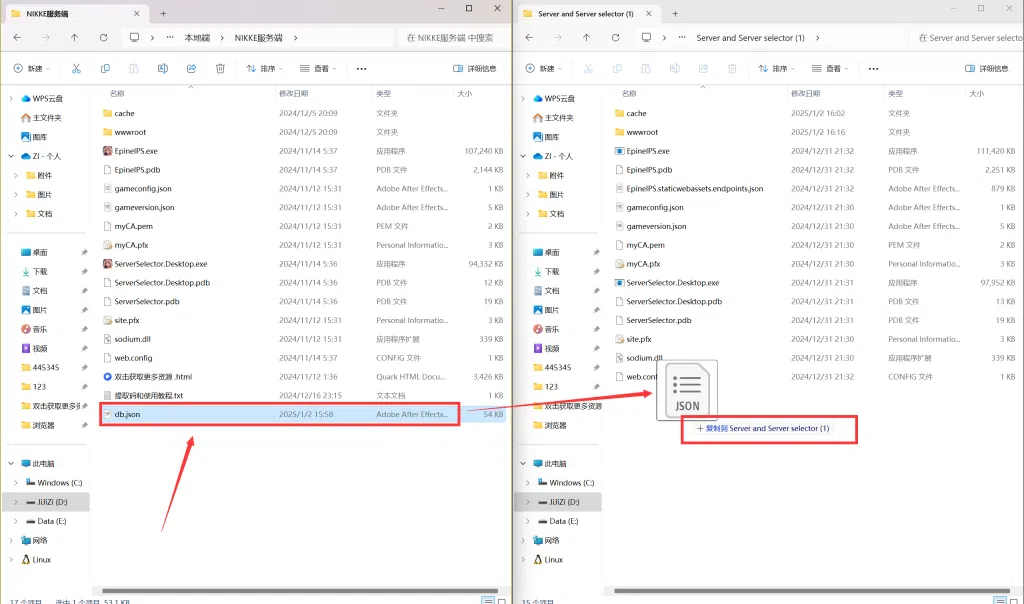Click the Delete trash icon in NIKKE服务端 window
The width and height of the screenshot is (1024, 604).
220,69
